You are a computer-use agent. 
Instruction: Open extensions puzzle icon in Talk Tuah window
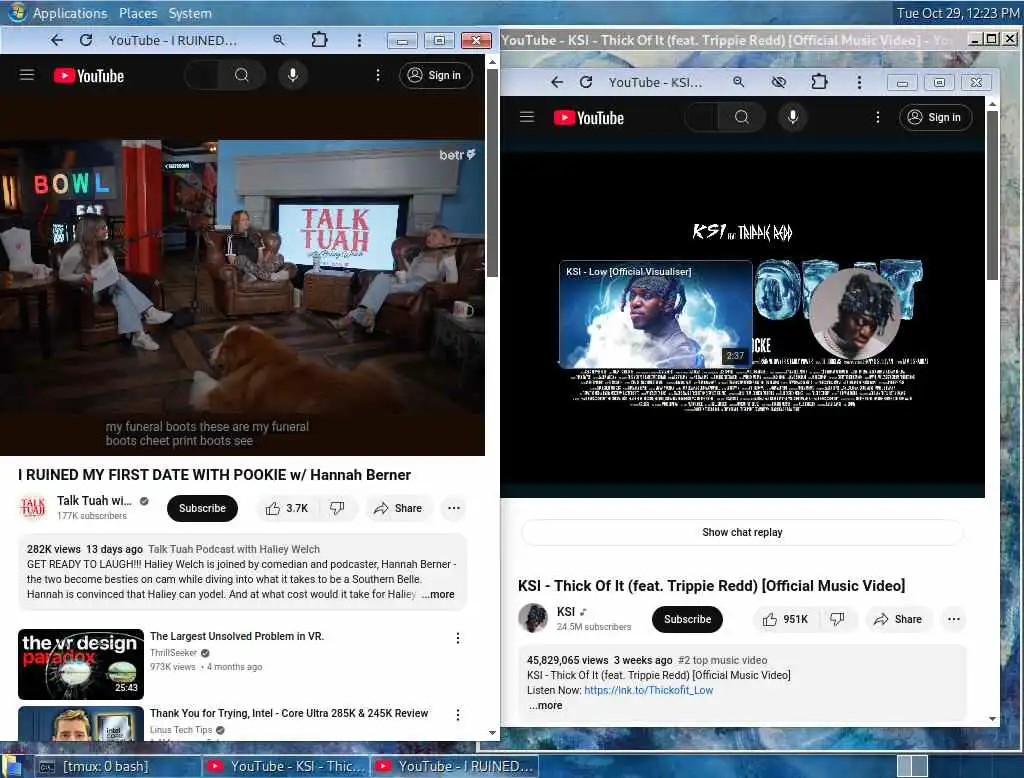click(x=319, y=40)
